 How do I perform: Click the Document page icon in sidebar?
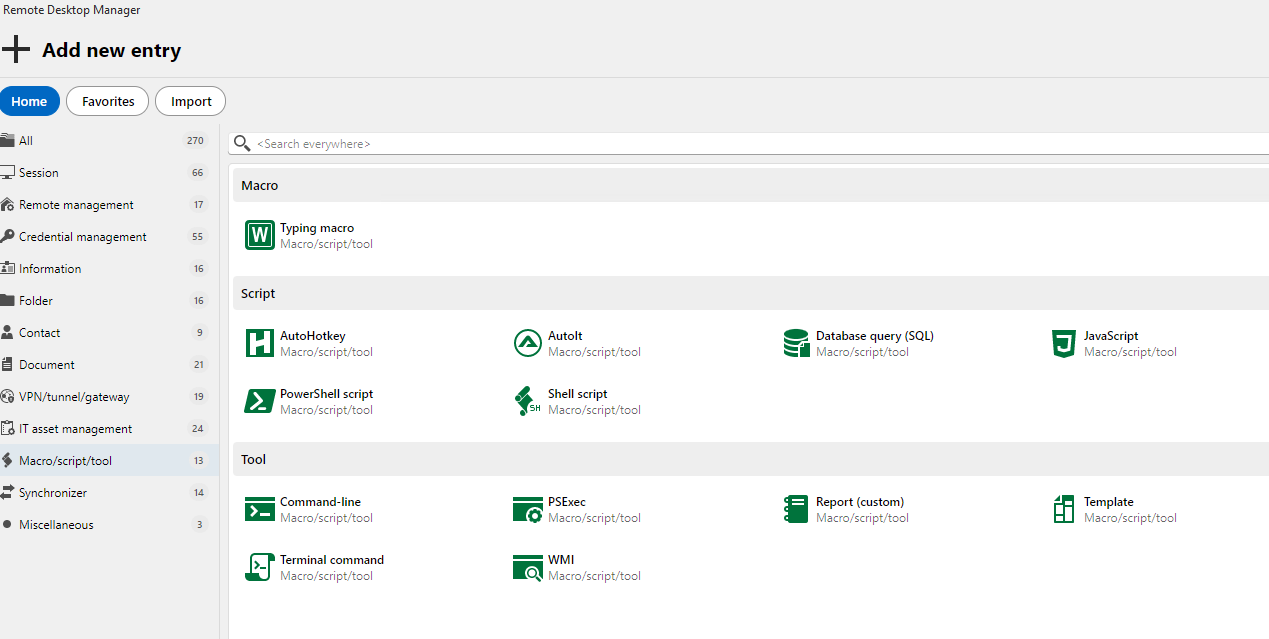[x=7, y=364]
